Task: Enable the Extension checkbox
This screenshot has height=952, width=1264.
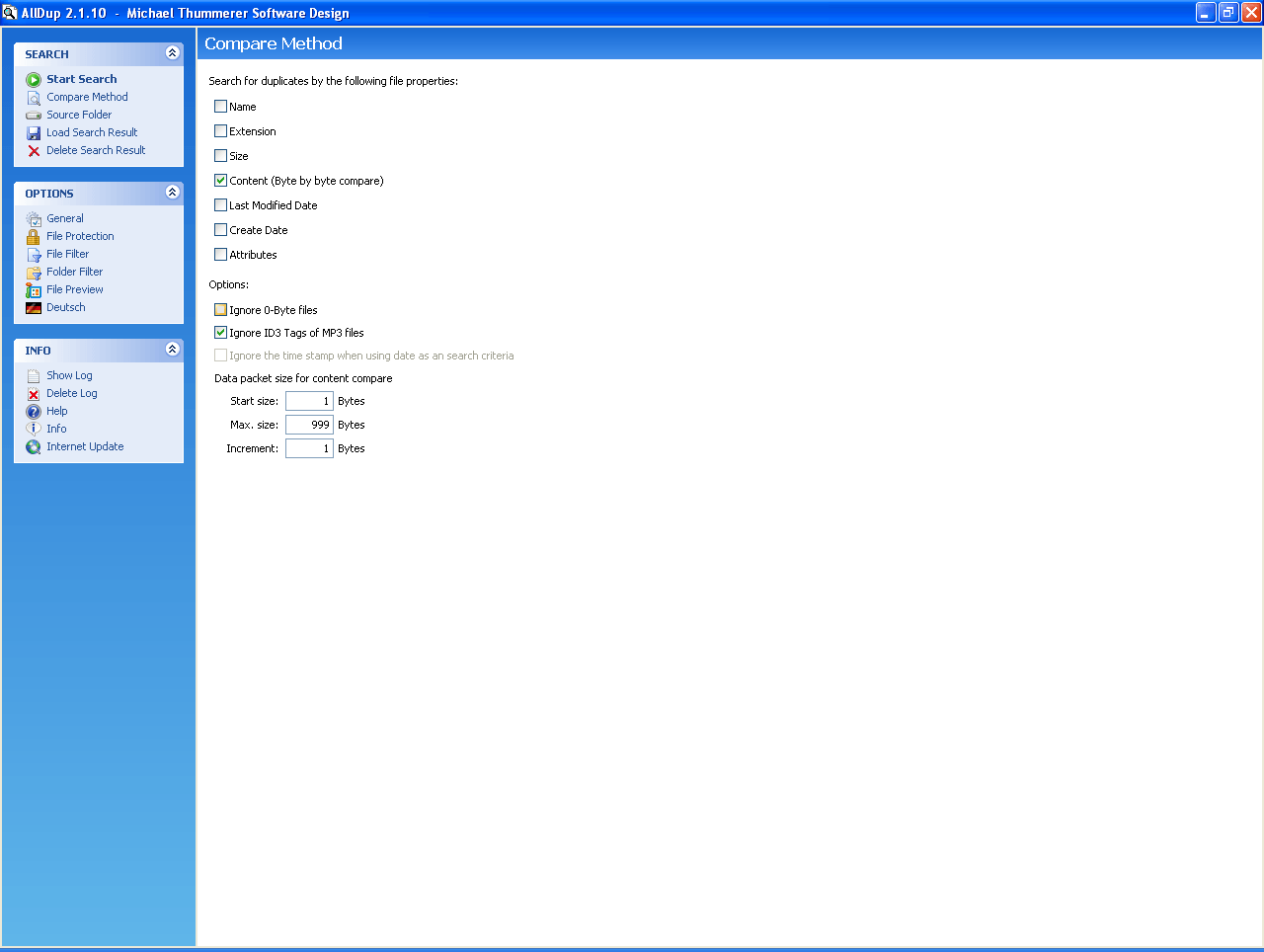Action: (x=221, y=131)
